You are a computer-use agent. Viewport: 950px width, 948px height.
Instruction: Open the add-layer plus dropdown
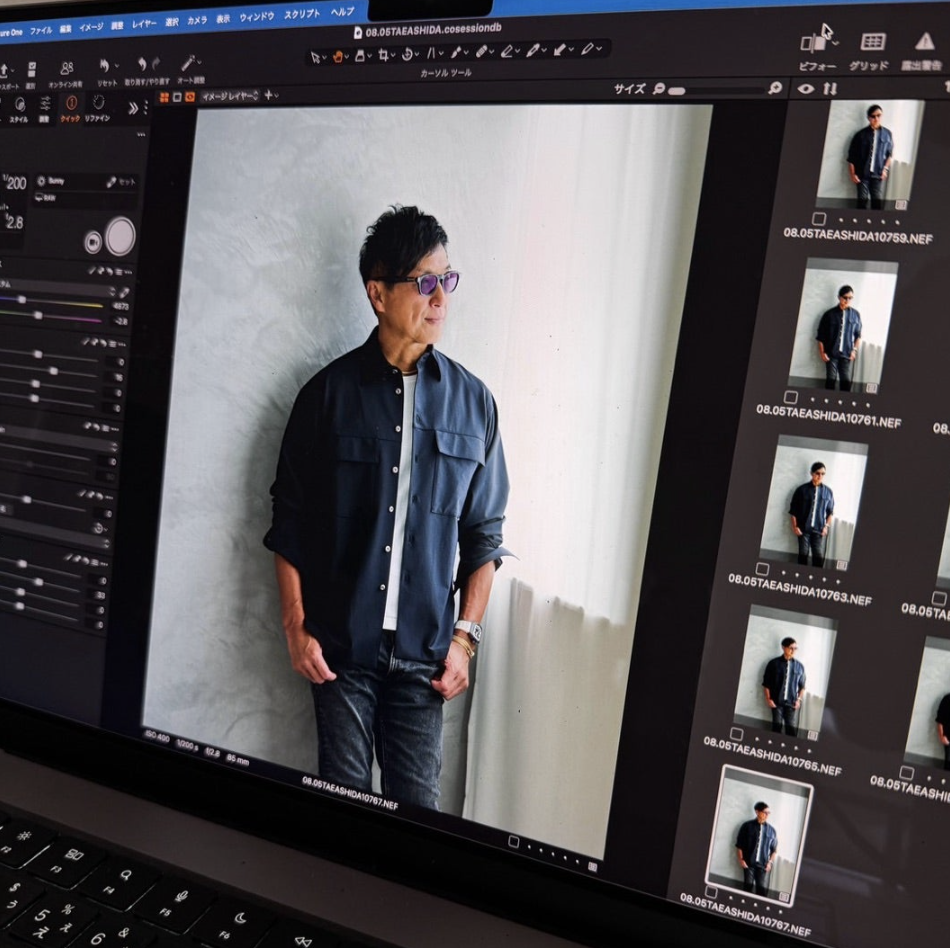[271, 95]
